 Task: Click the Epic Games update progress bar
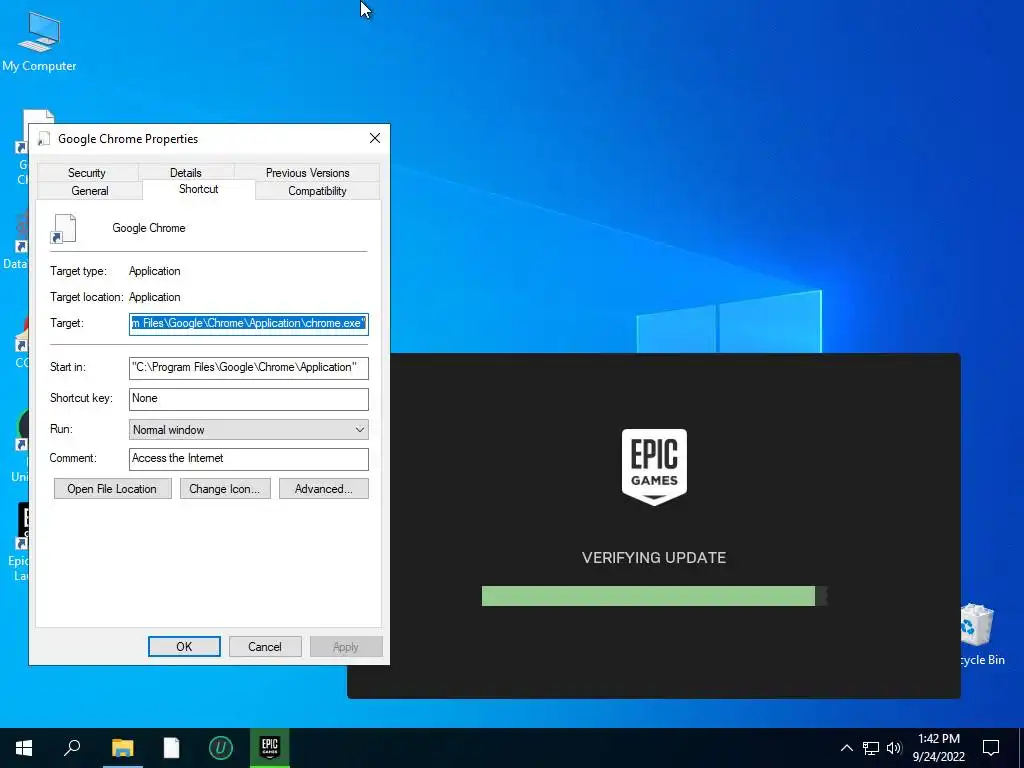click(654, 596)
